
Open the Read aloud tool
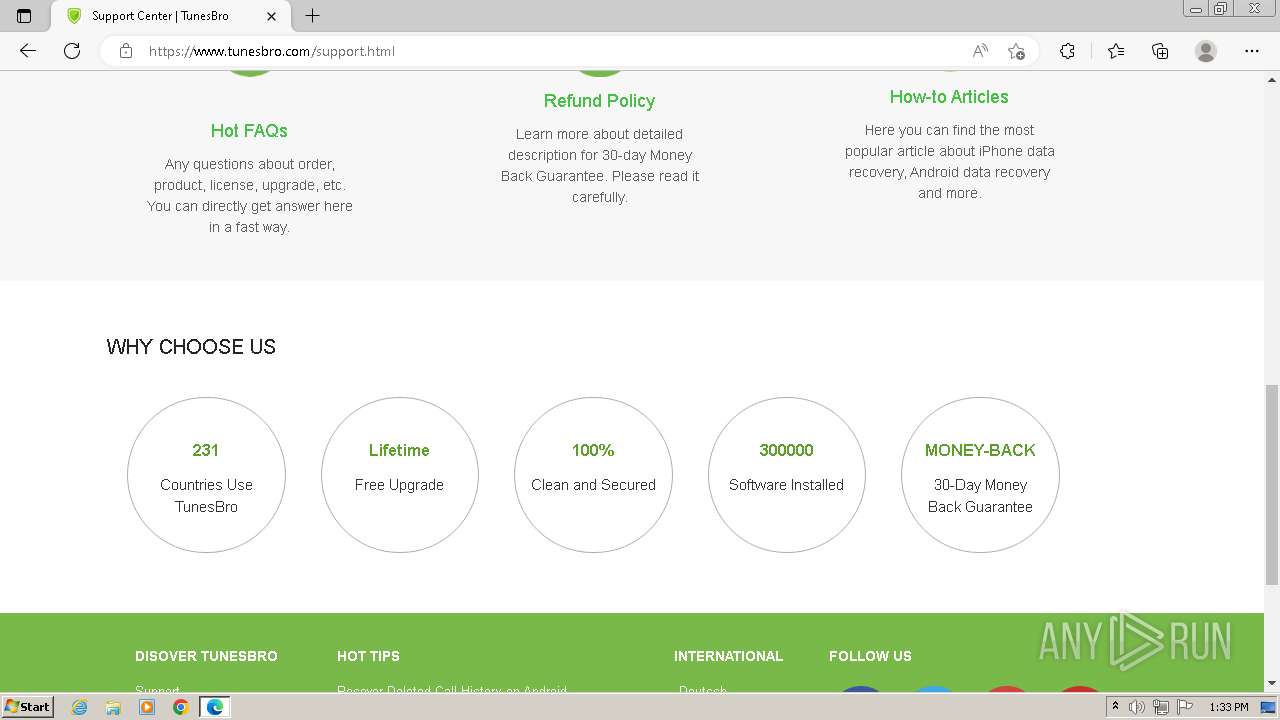[x=980, y=51]
